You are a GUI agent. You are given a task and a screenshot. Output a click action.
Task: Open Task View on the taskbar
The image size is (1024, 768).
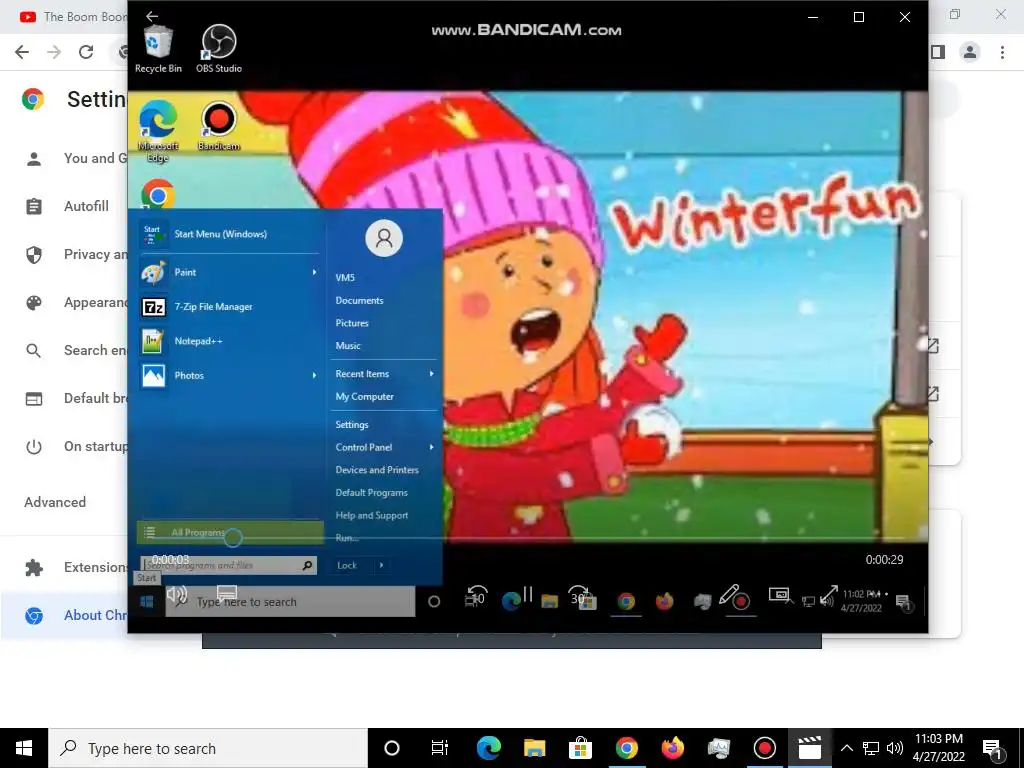click(440, 748)
